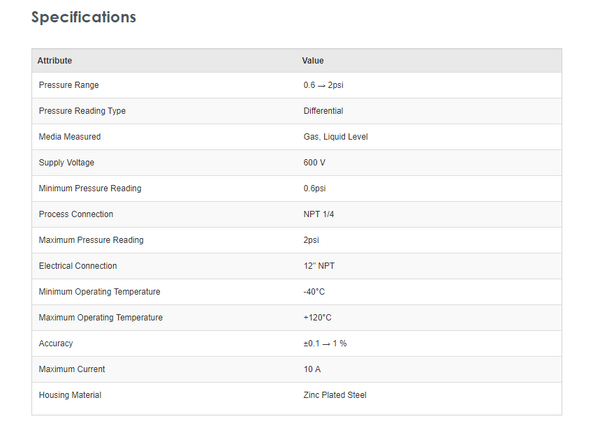The height and width of the screenshot is (421, 600).
Task: Select the Minimum Pressure Reading label
Action: click(x=90, y=188)
